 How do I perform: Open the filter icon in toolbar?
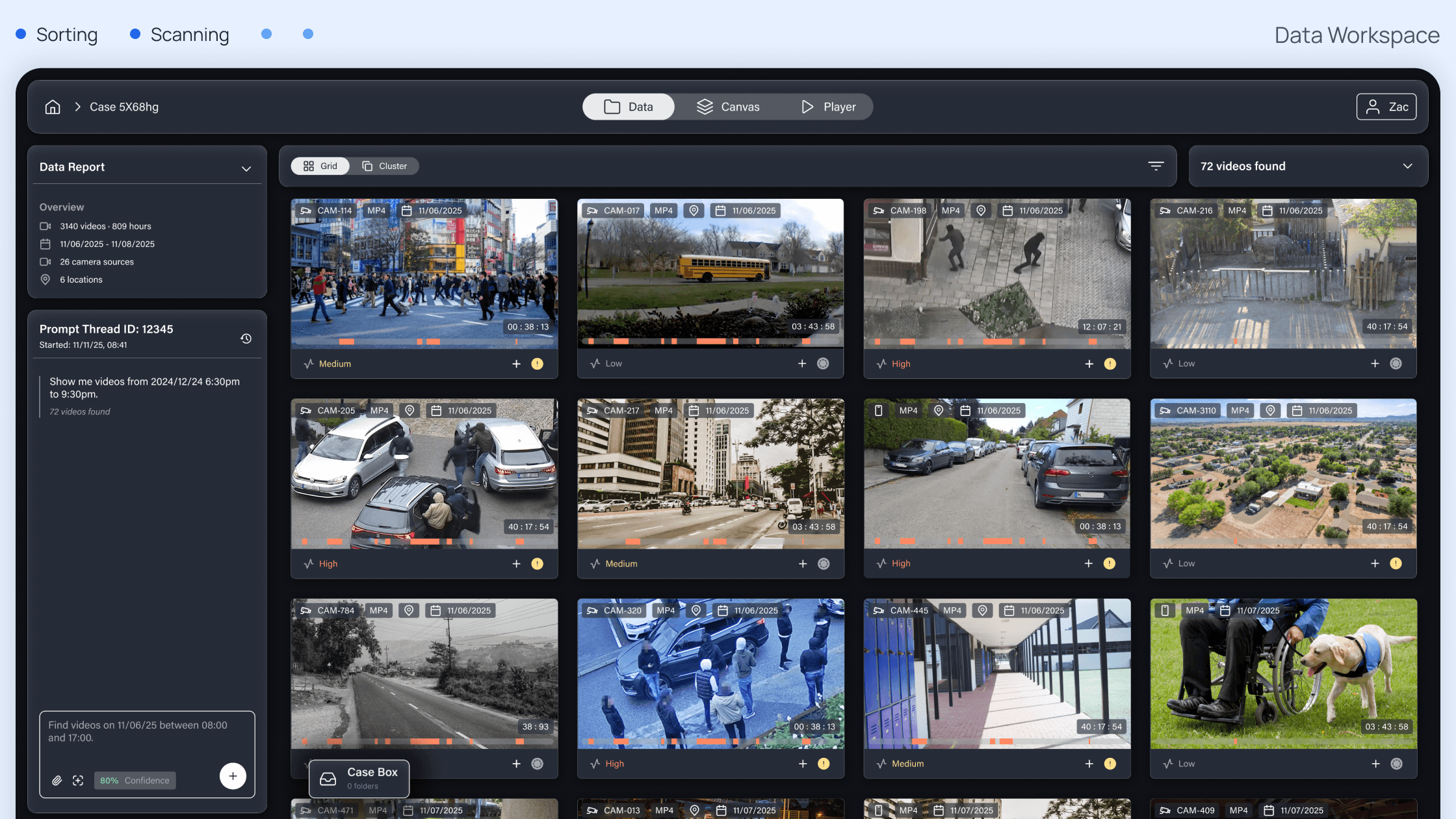click(1156, 166)
